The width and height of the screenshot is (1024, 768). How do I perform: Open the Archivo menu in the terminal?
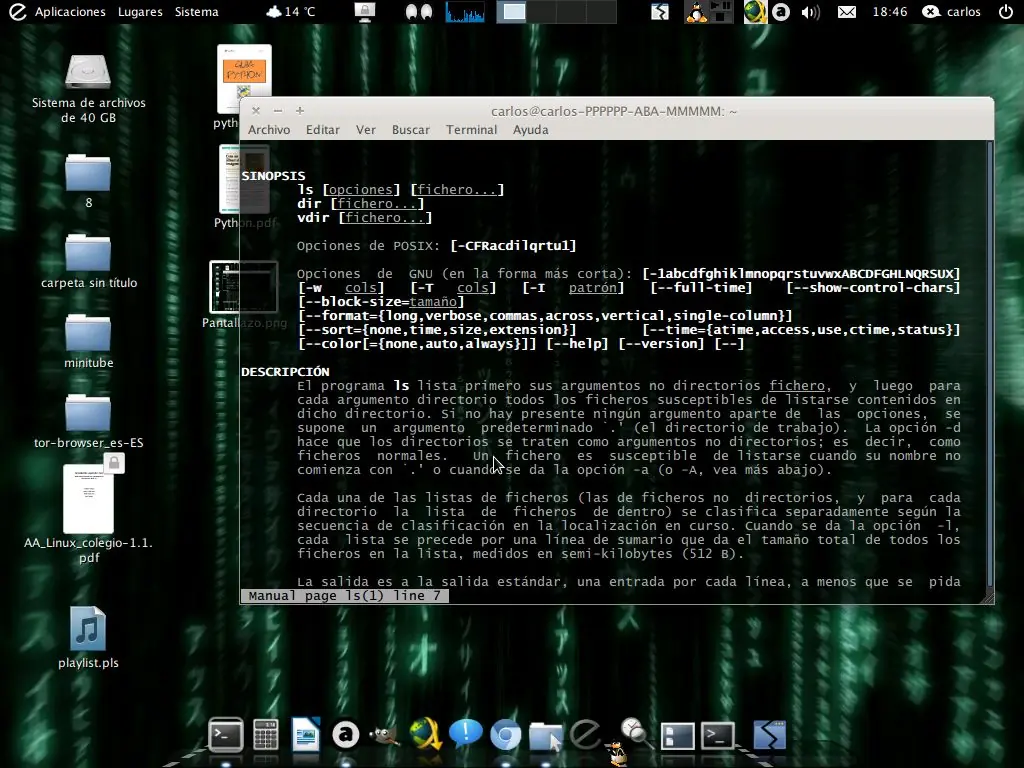[x=269, y=129]
